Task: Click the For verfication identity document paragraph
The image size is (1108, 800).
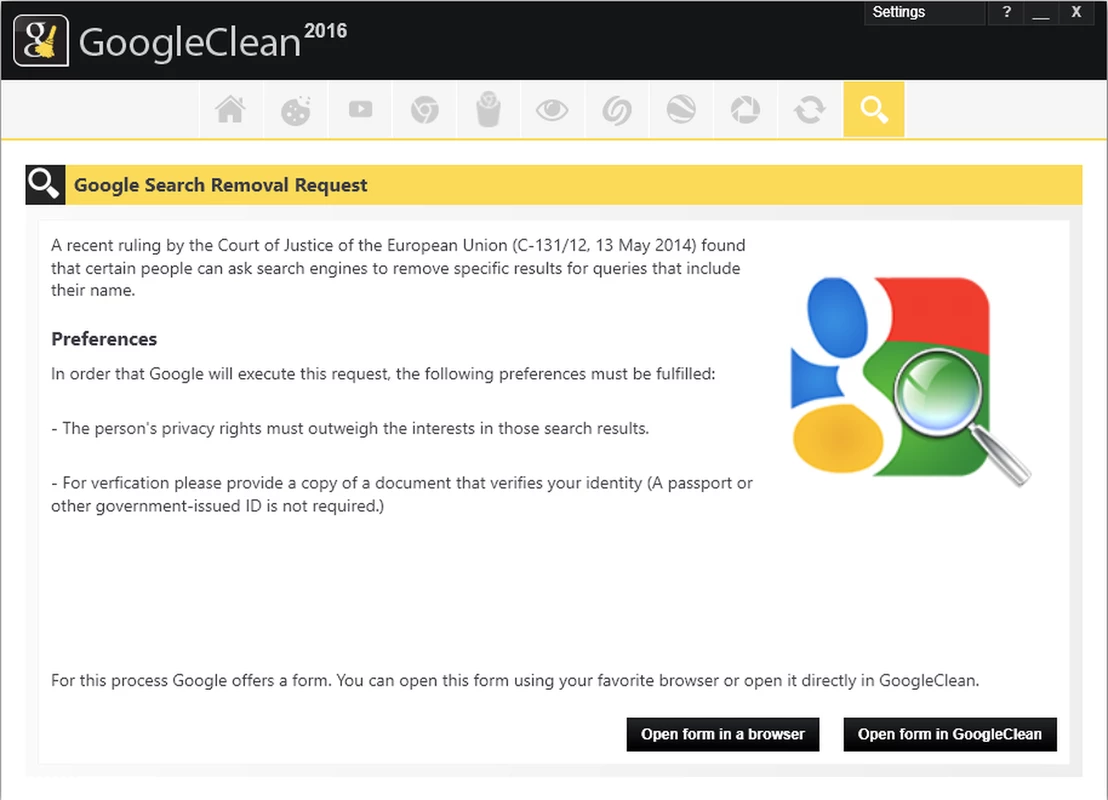Action: click(x=401, y=494)
